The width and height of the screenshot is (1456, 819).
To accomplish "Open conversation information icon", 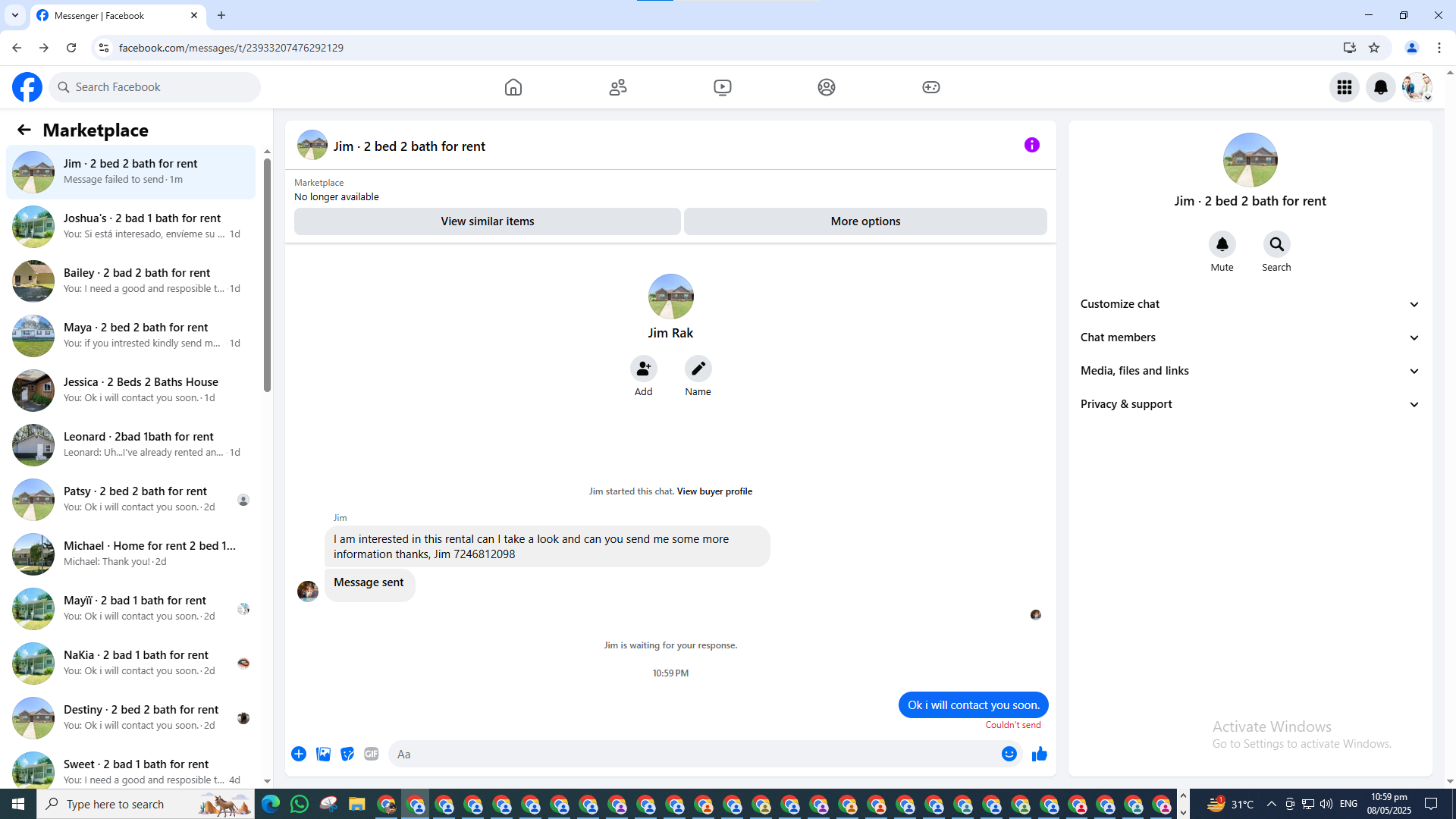I will 1032,145.
